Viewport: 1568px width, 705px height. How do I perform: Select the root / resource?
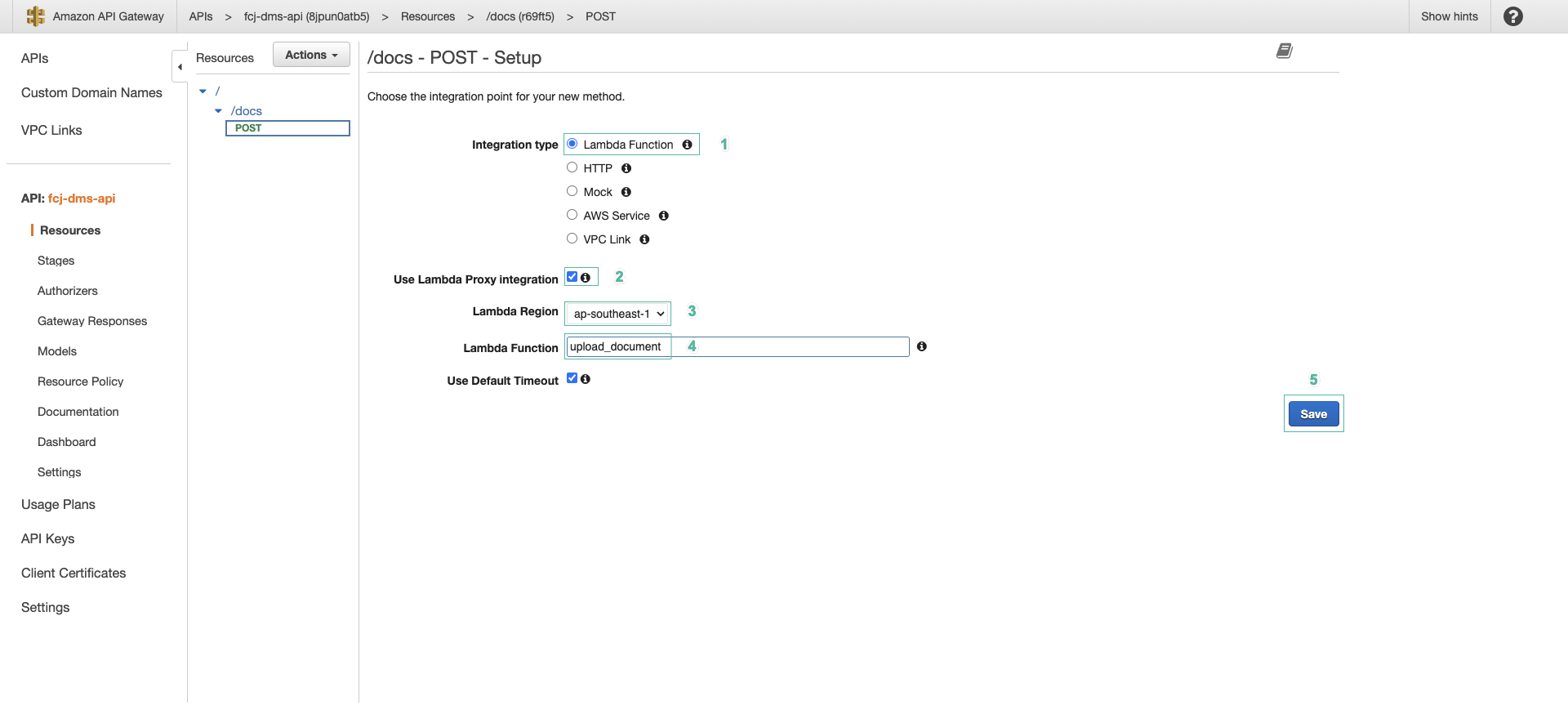(x=217, y=91)
